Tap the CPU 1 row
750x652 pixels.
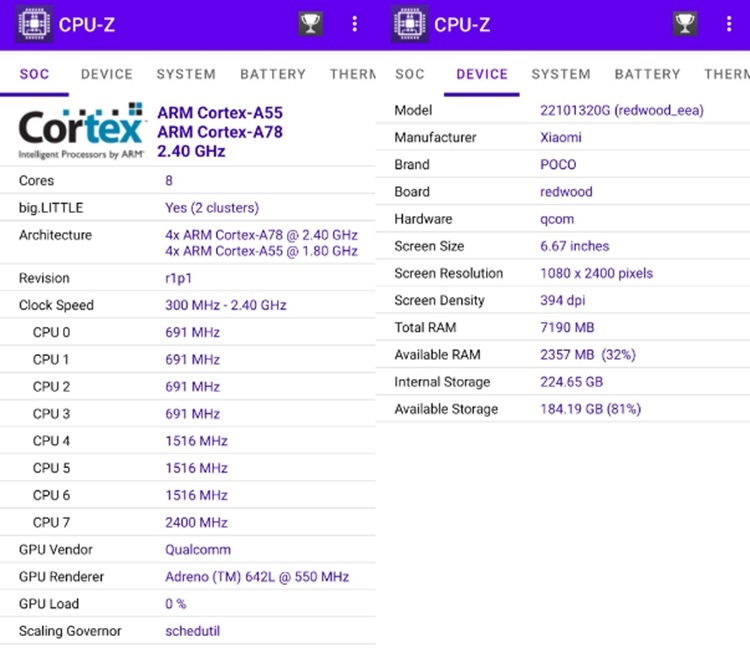(188, 359)
